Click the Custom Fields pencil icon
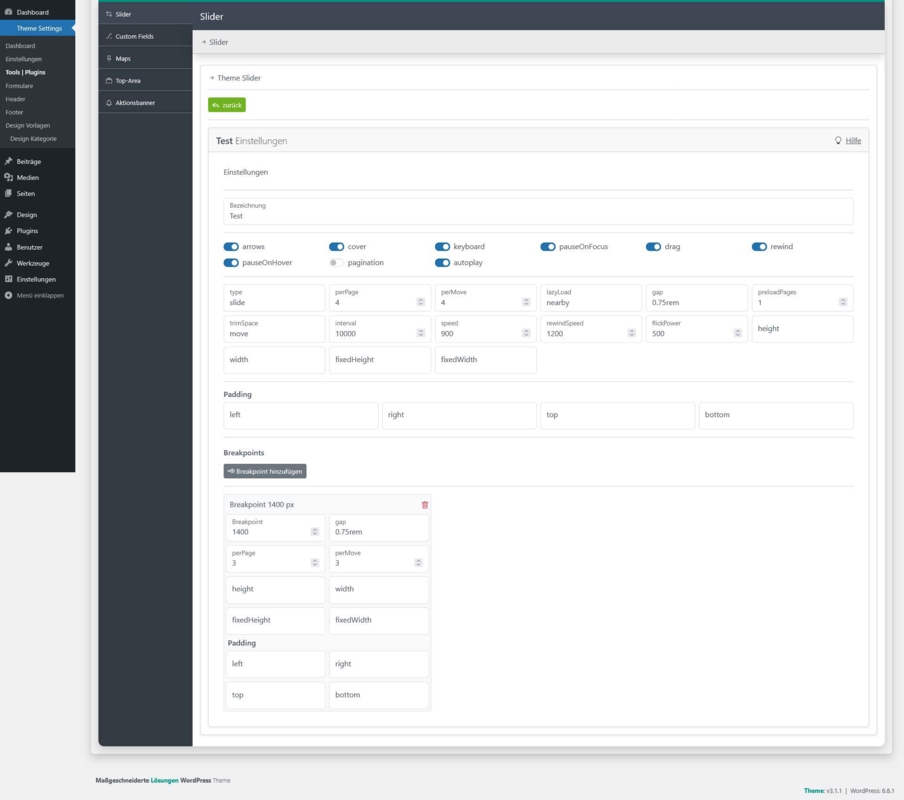The image size is (904, 800). click(109, 36)
